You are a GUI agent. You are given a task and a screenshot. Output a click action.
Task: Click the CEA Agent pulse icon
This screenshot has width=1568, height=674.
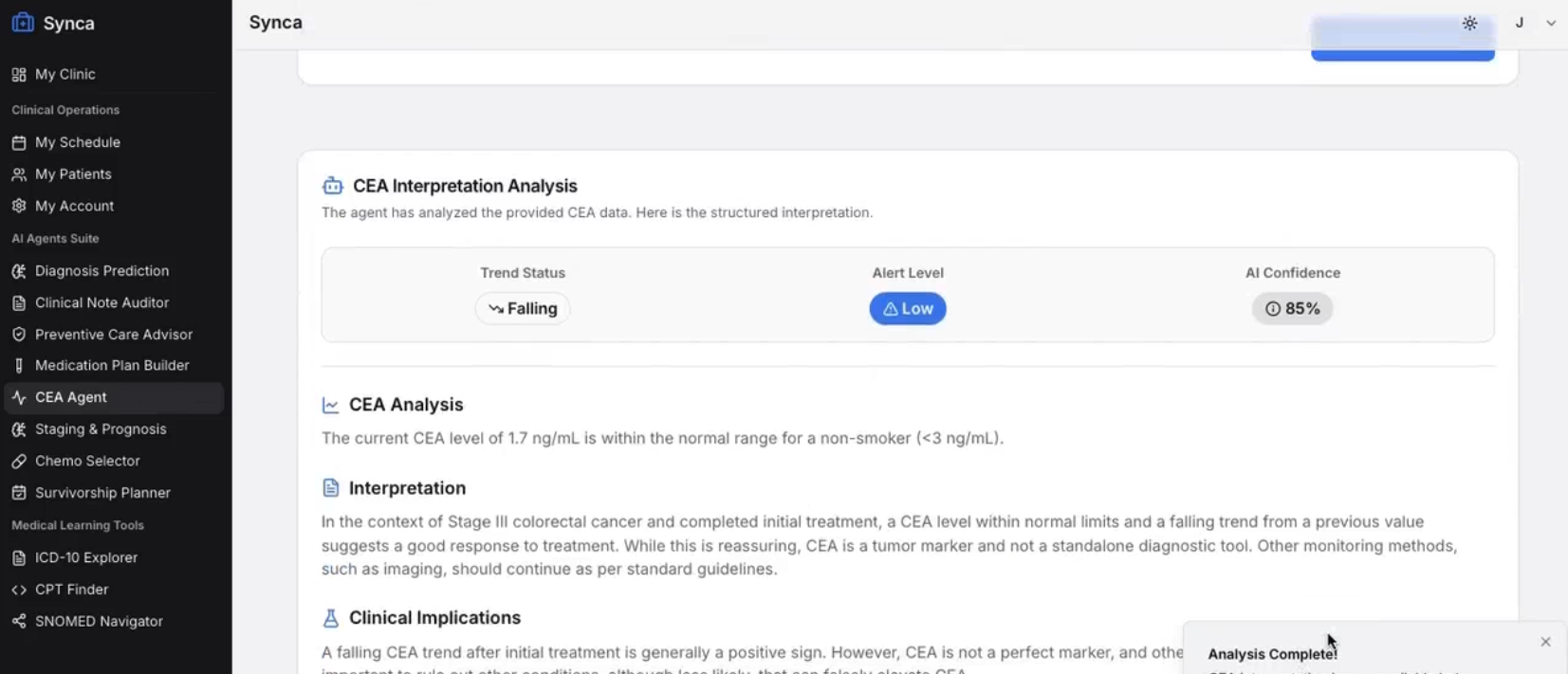19,397
